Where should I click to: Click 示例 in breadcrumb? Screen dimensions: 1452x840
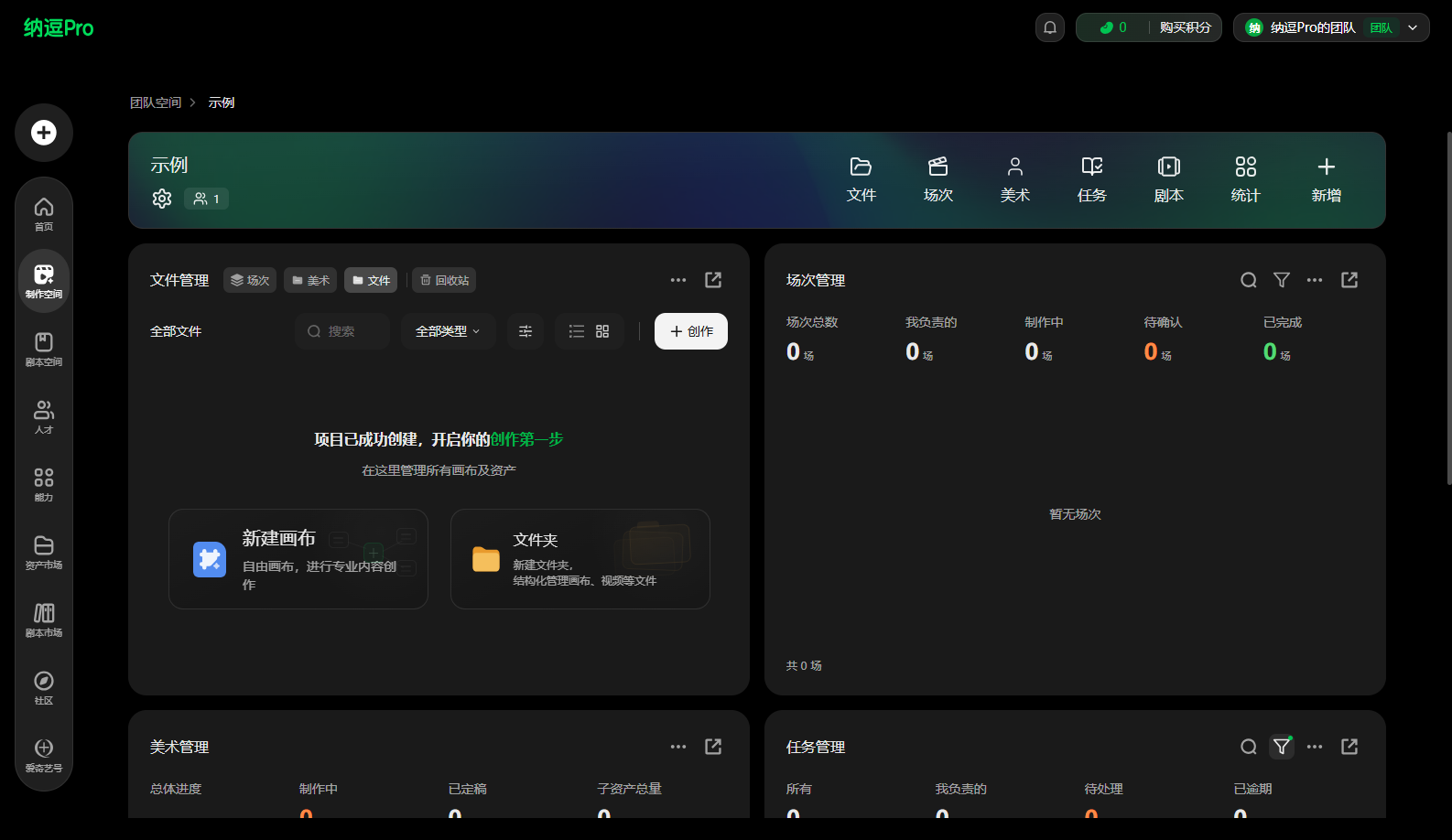coord(222,102)
